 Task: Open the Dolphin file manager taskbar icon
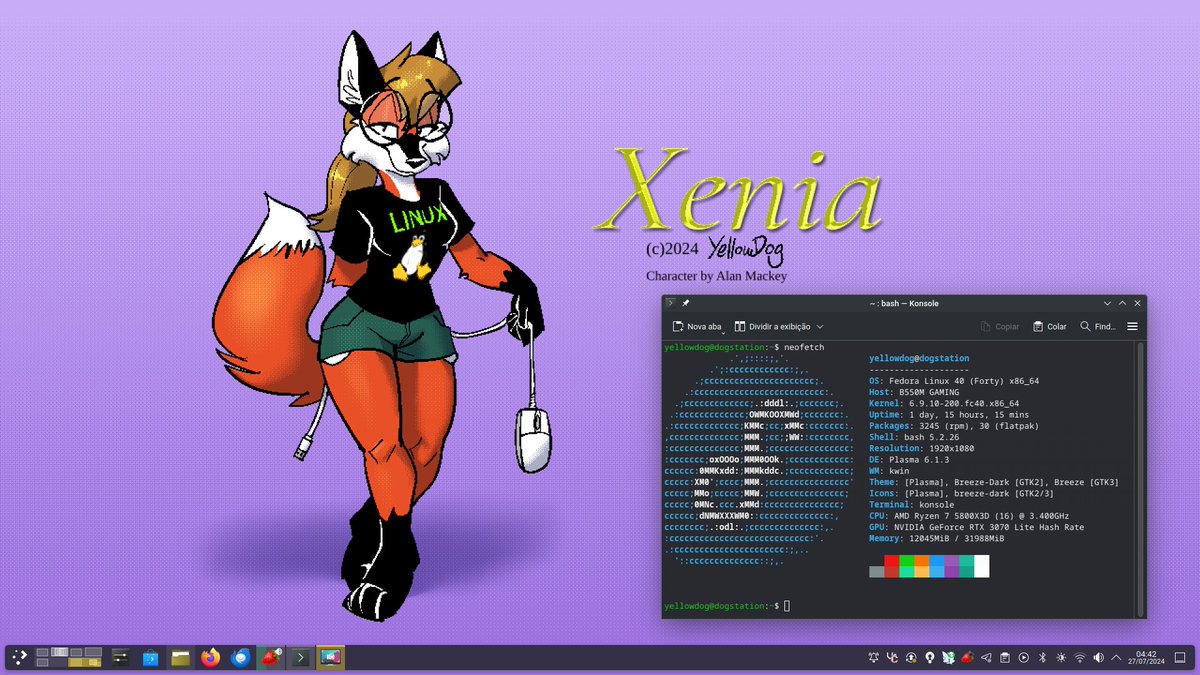180,657
